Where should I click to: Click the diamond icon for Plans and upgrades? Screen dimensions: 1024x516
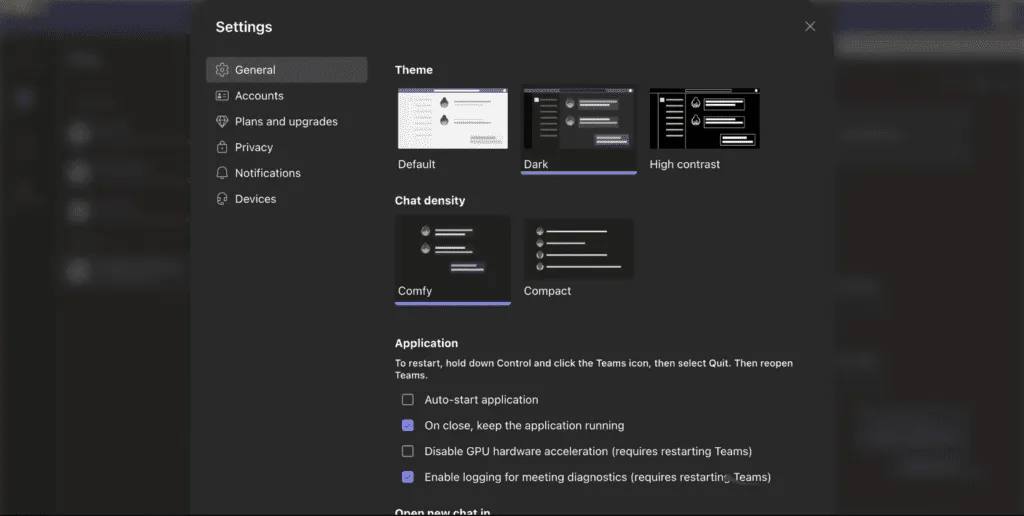[222, 122]
